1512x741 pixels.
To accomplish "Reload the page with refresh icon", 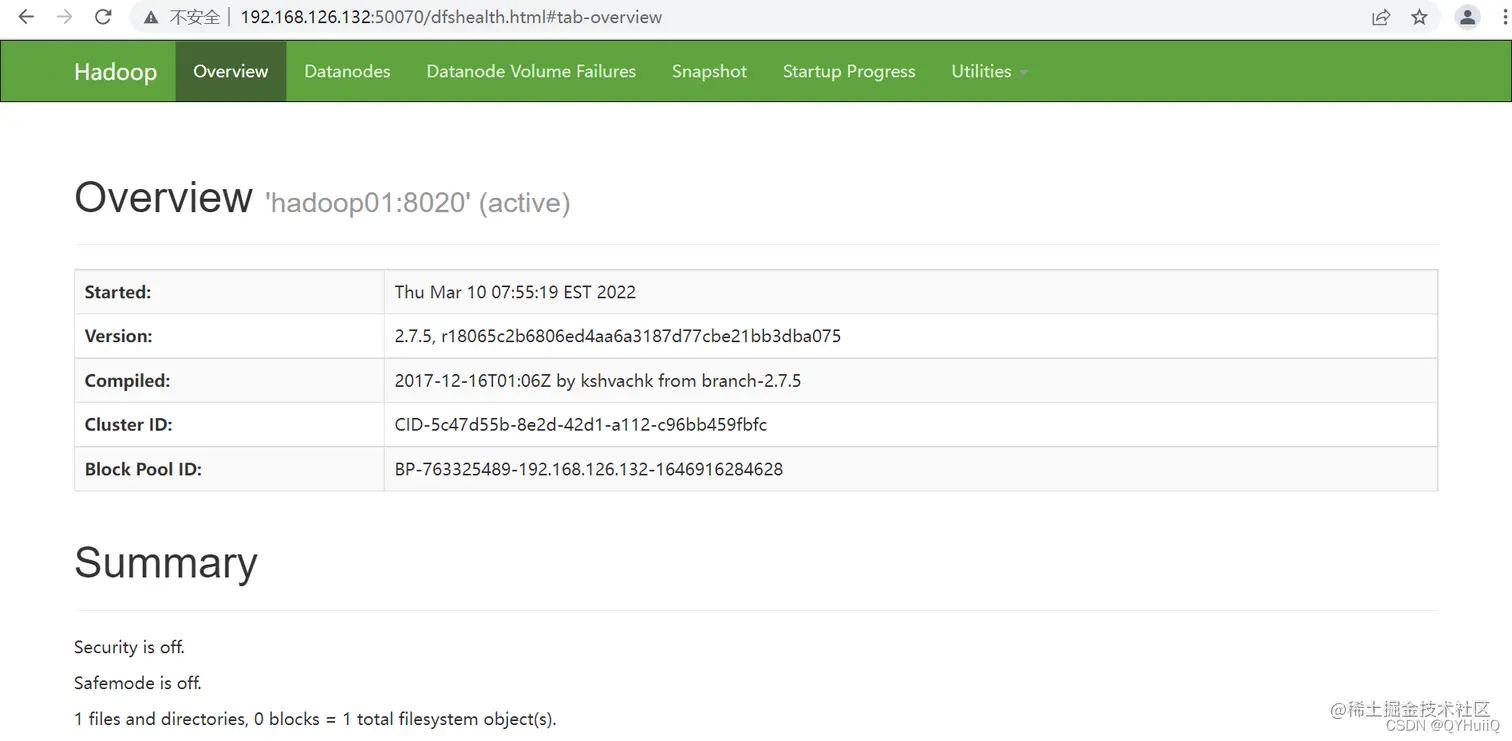I will [103, 17].
